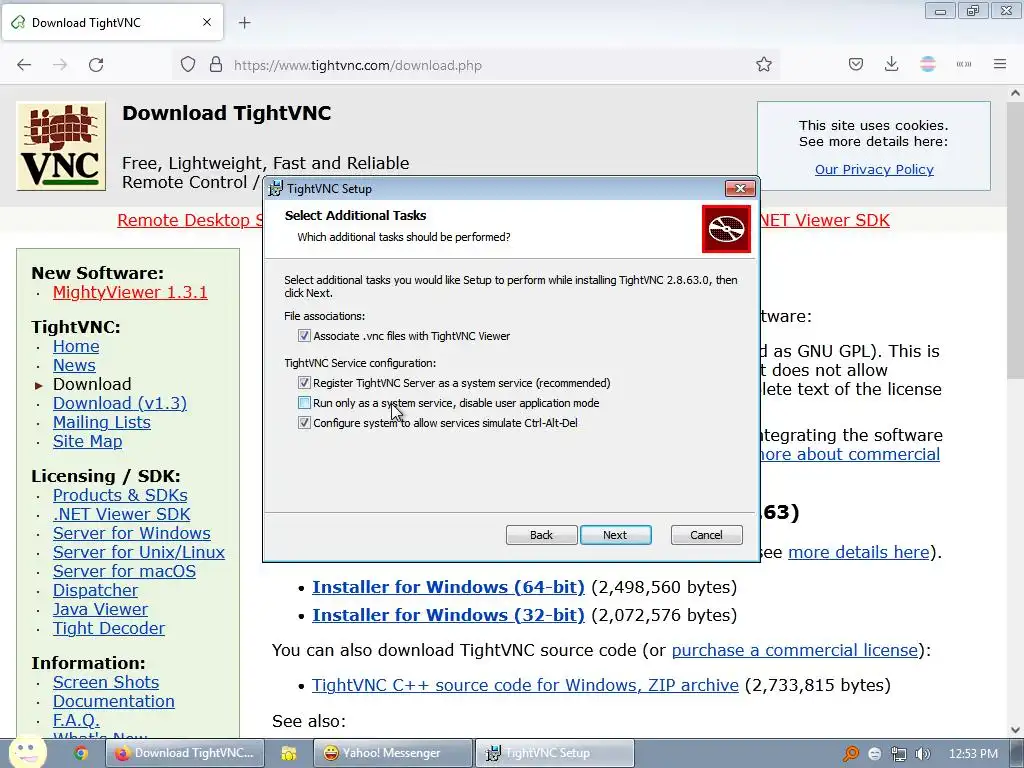Uncheck Register TightVNC Server as system service

point(304,383)
